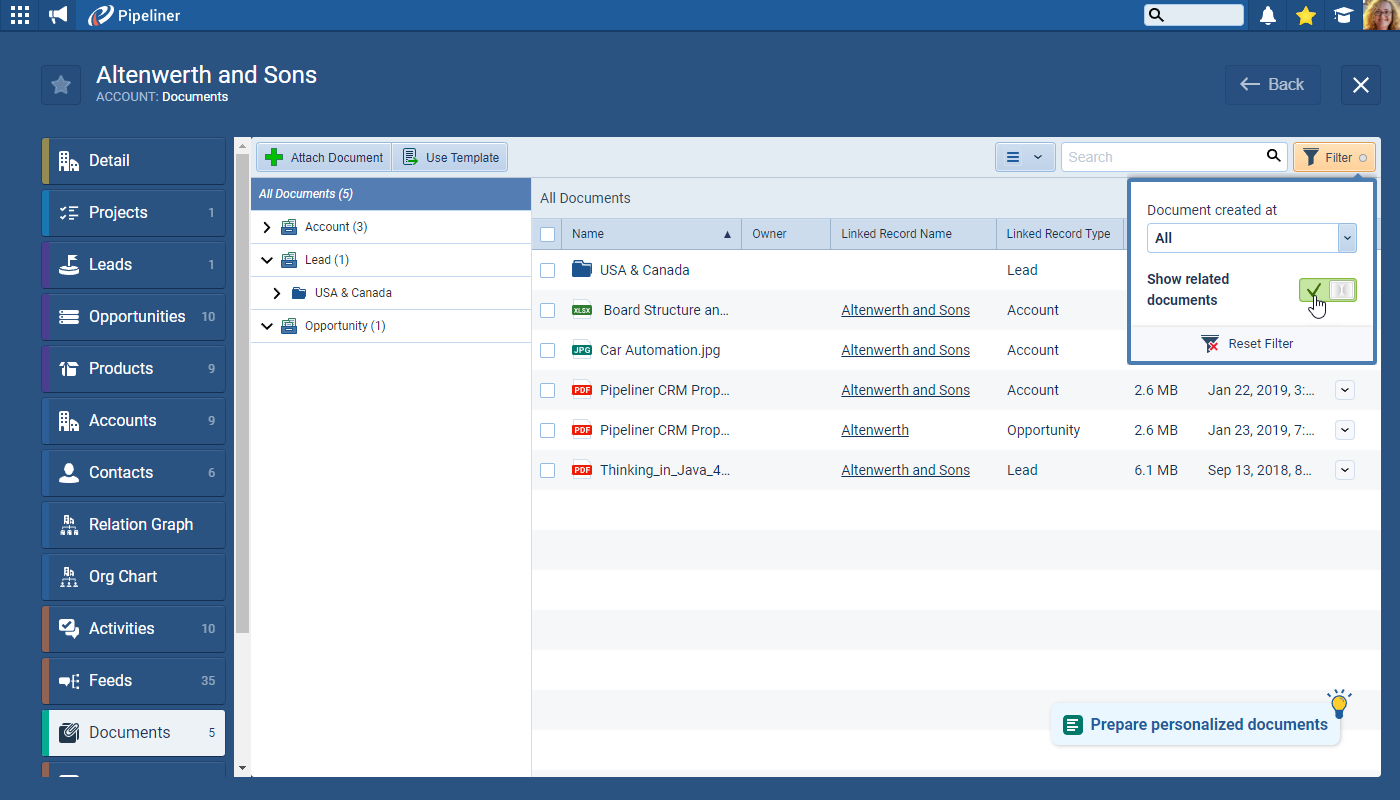Click the announcements megaphone icon
The width and height of the screenshot is (1400, 800).
tap(58, 15)
